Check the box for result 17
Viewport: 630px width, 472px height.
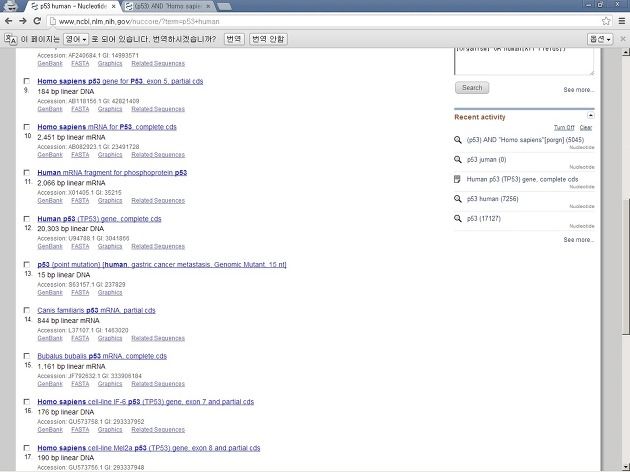coord(27,448)
